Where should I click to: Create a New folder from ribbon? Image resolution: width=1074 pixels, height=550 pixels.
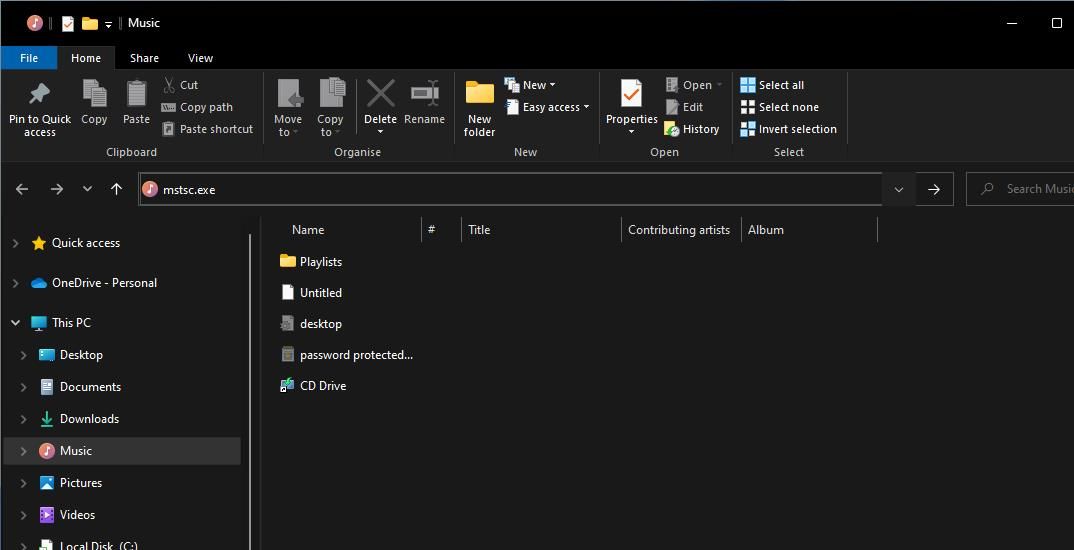(x=479, y=108)
